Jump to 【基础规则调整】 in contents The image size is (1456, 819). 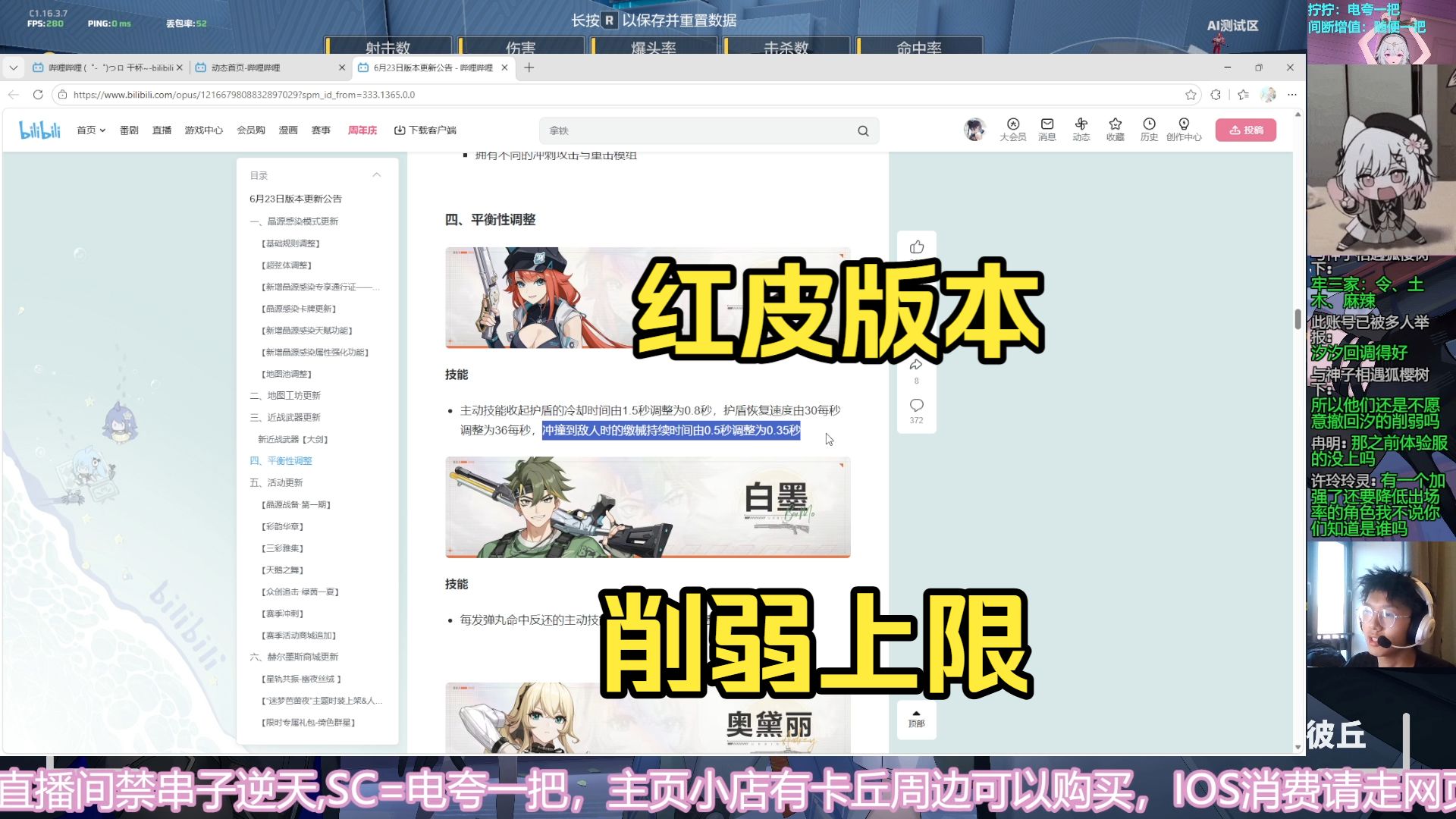(291, 243)
